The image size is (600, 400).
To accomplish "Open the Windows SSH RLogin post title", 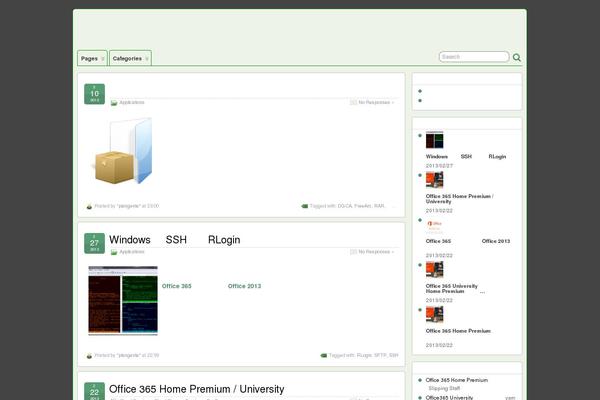I will tap(174, 240).
